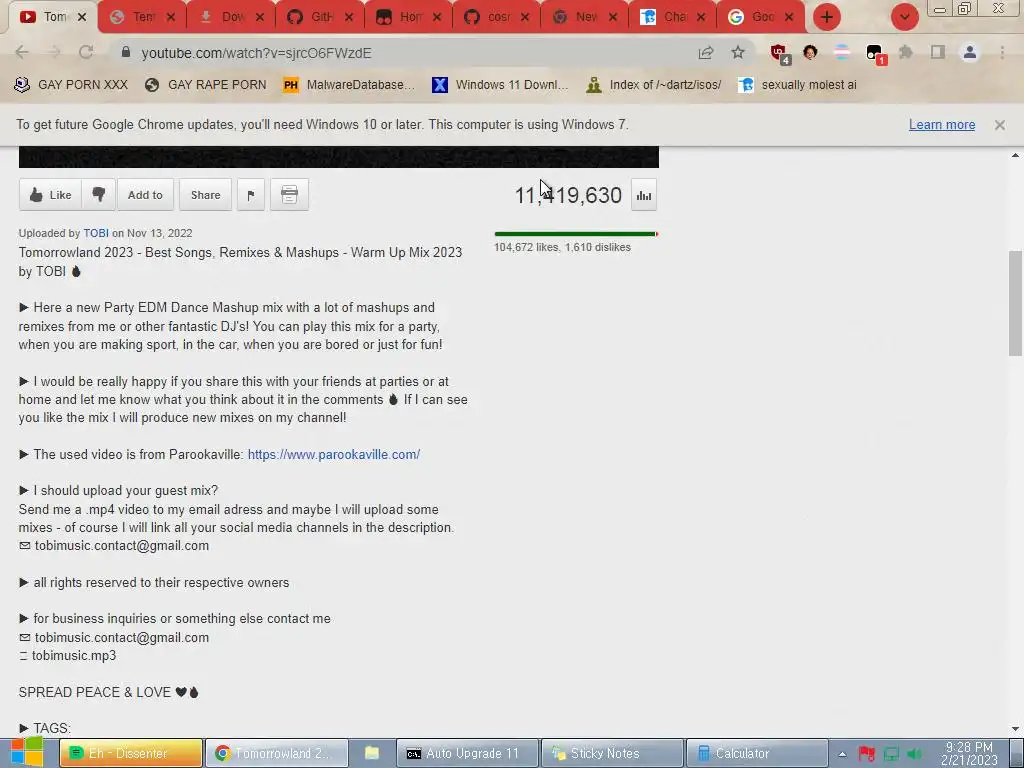Open the Chrome profile icon

click(x=970, y=52)
